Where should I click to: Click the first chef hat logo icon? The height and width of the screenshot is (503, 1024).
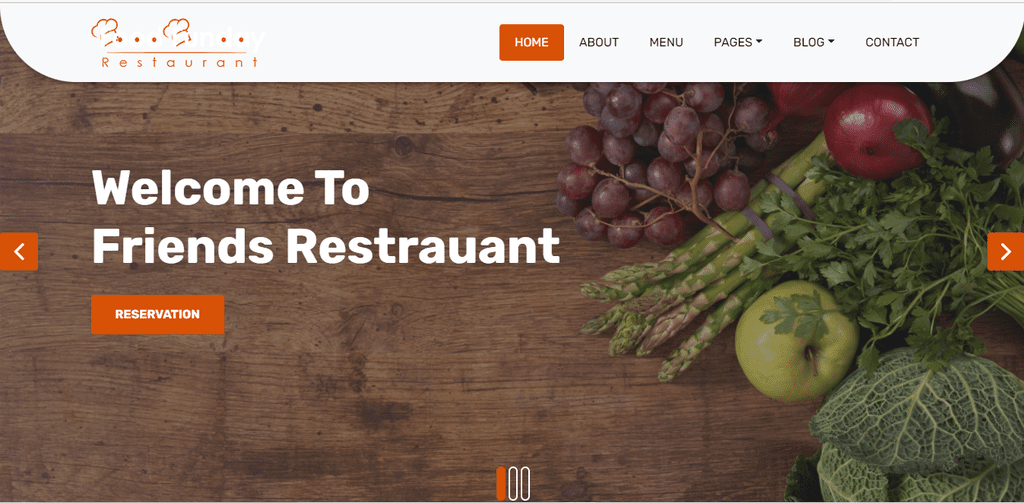[105, 31]
